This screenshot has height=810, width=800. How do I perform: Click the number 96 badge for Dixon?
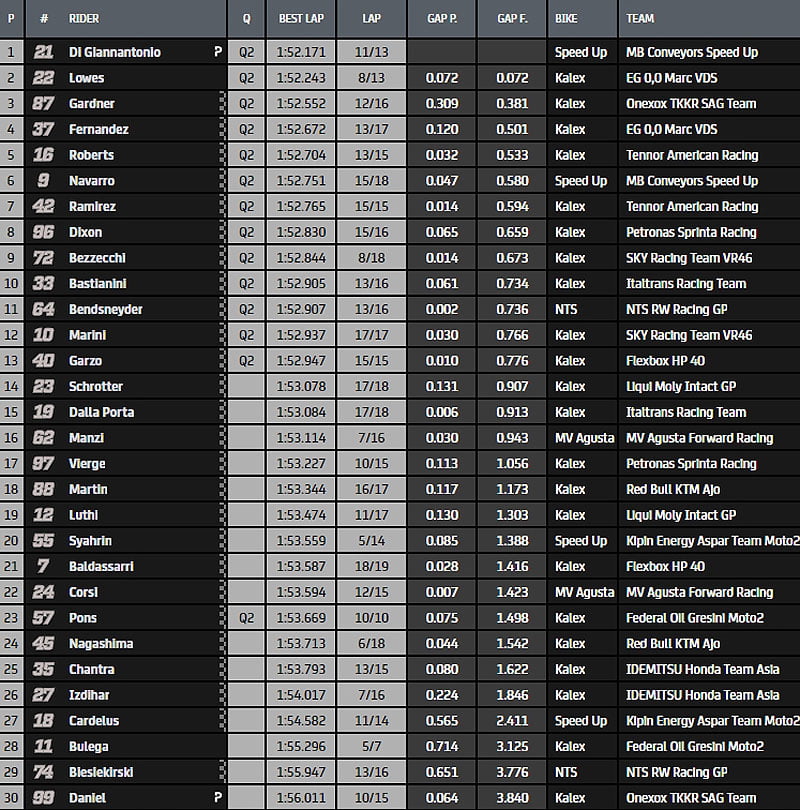pyautogui.click(x=43, y=232)
